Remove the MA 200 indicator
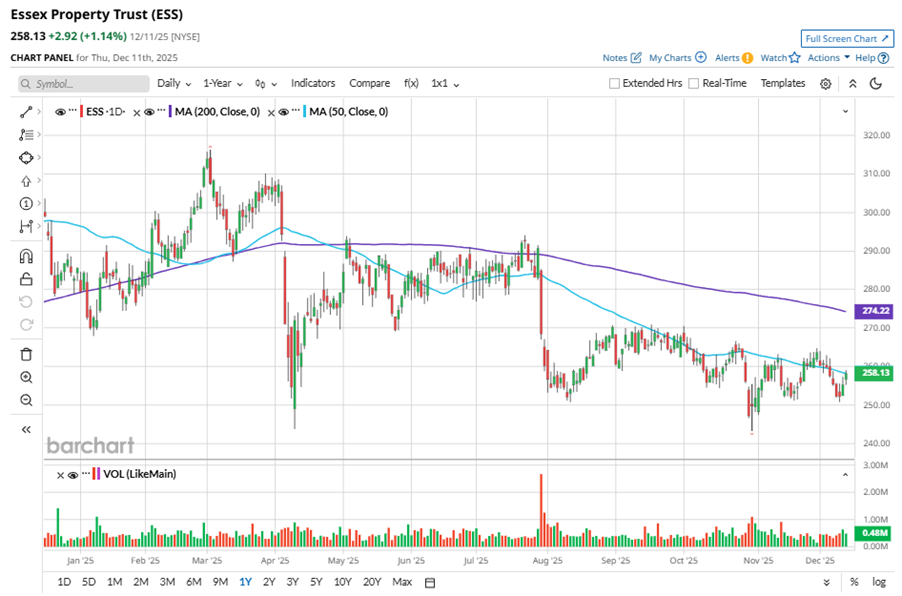 pyautogui.click(x=136, y=113)
